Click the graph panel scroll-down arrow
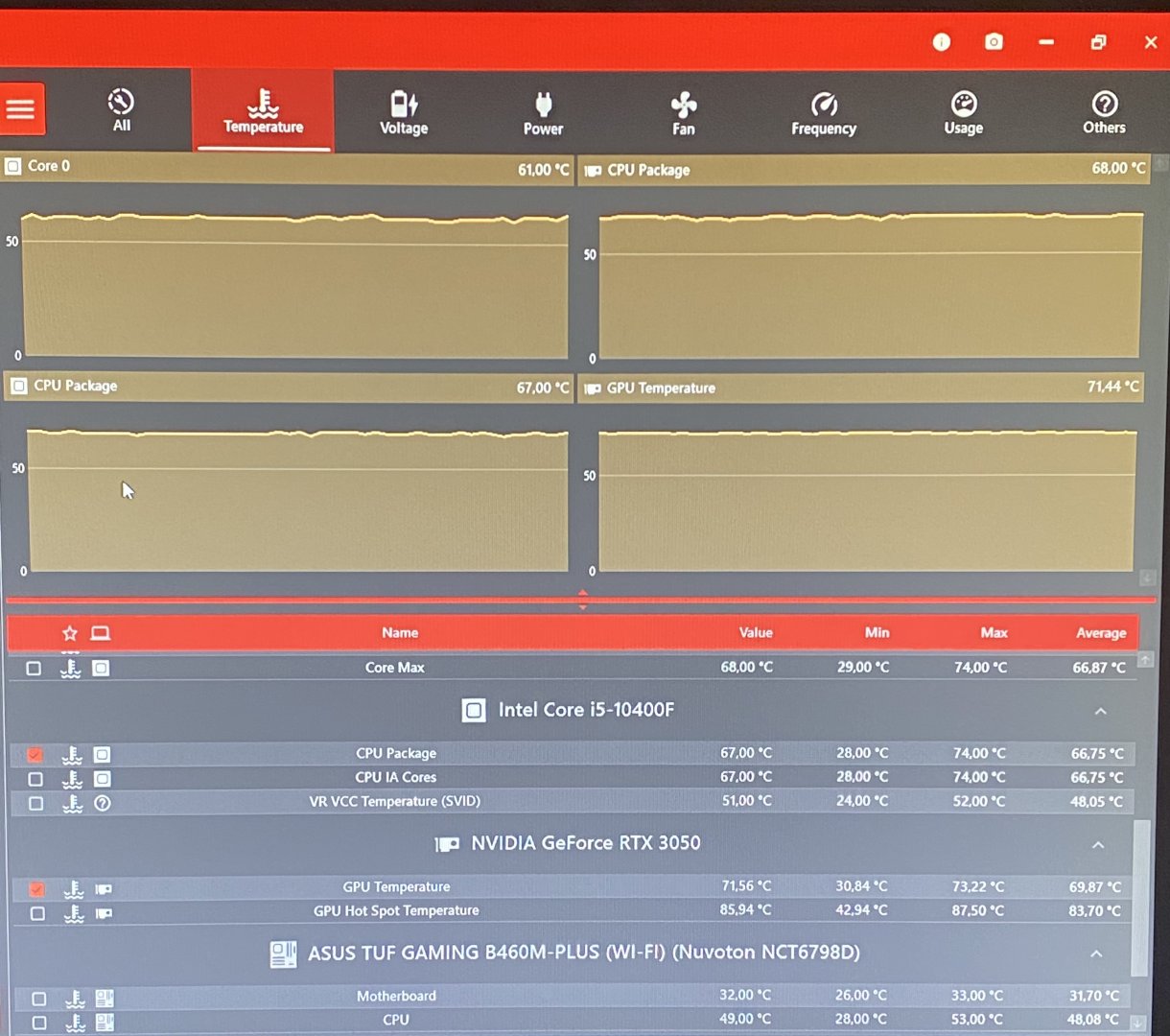 1148,577
